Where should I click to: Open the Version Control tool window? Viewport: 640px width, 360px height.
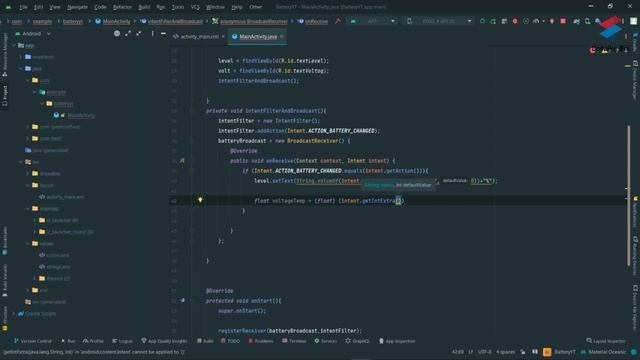[x=33, y=341]
